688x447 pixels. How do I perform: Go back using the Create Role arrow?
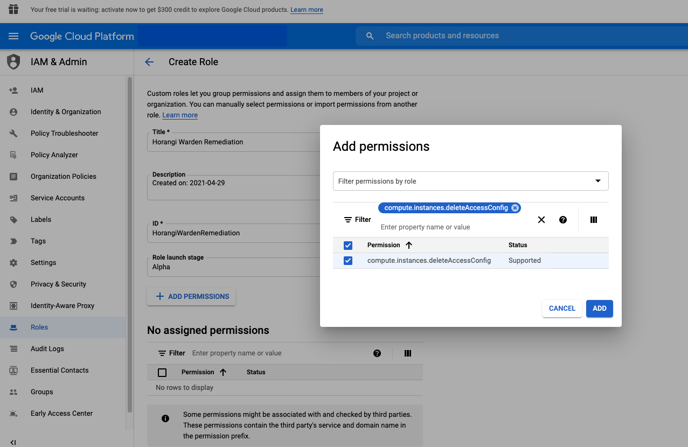(x=150, y=62)
